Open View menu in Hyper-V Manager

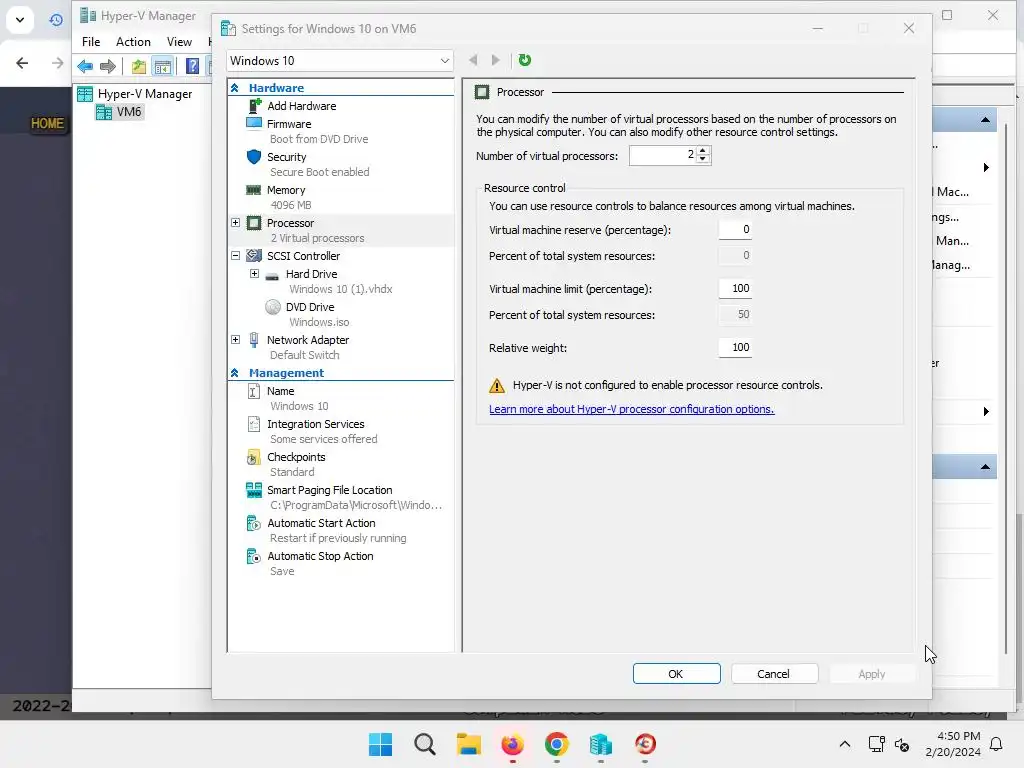coord(179,42)
